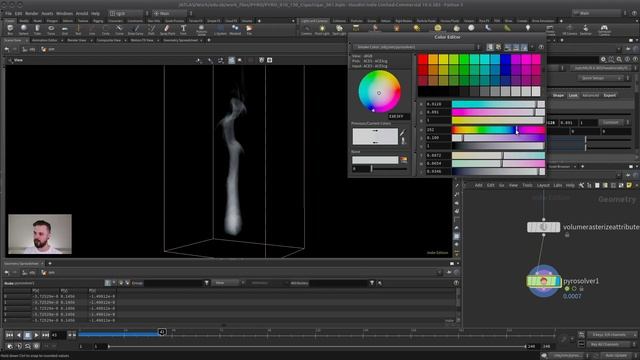Click inside the color wheel
Image resolution: width=640 pixels, height=360 pixels.
tap(379, 91)
